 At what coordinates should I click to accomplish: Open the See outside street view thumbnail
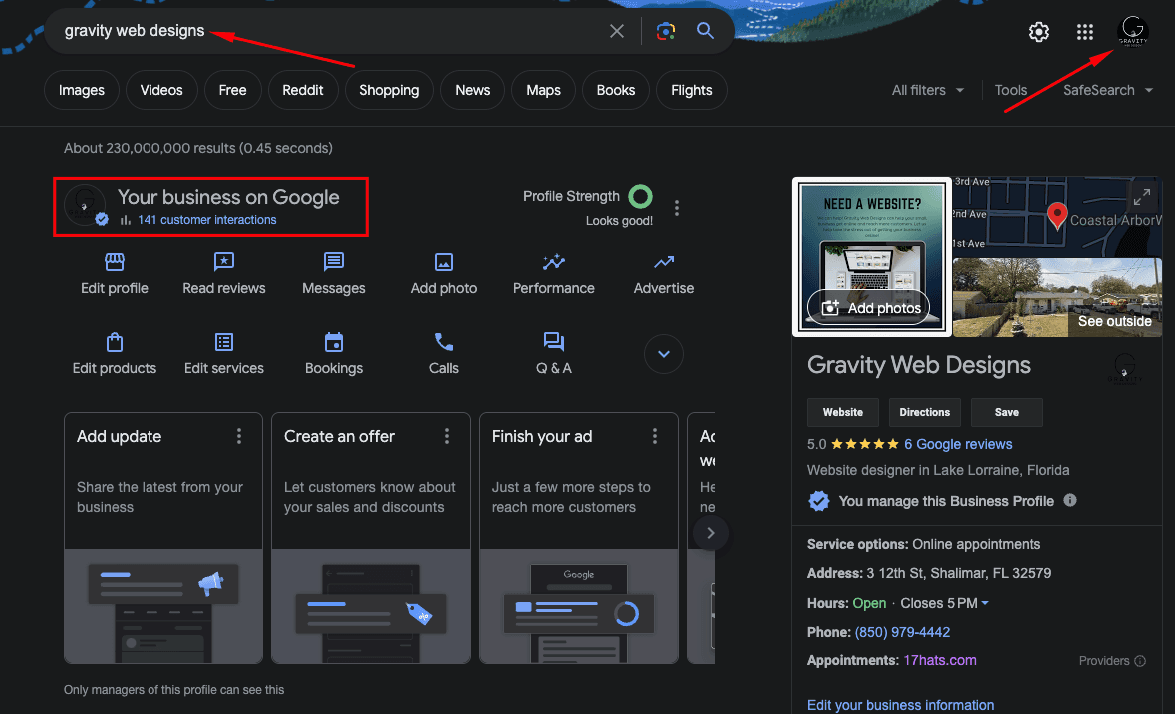1057,297
